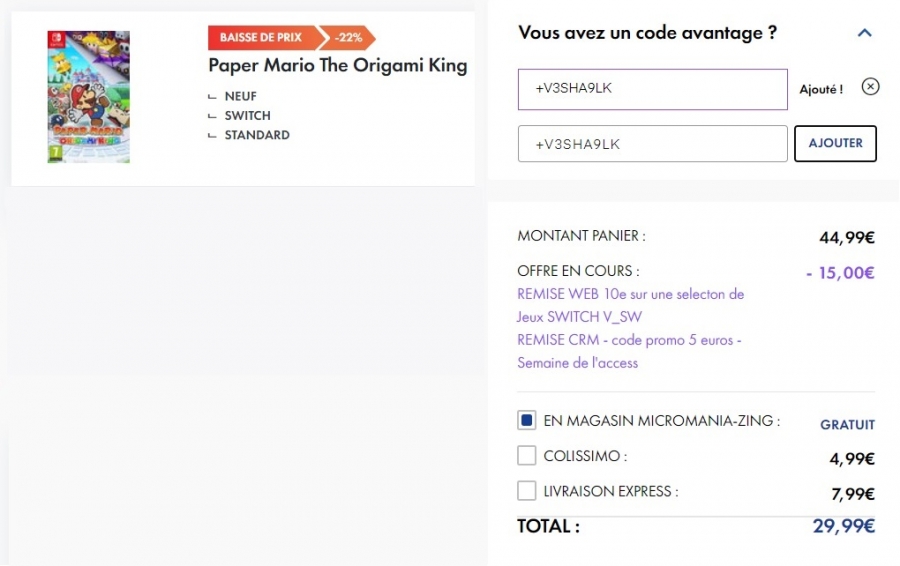
Task: Click the NEUF condition label
Action: pos(242,96)
